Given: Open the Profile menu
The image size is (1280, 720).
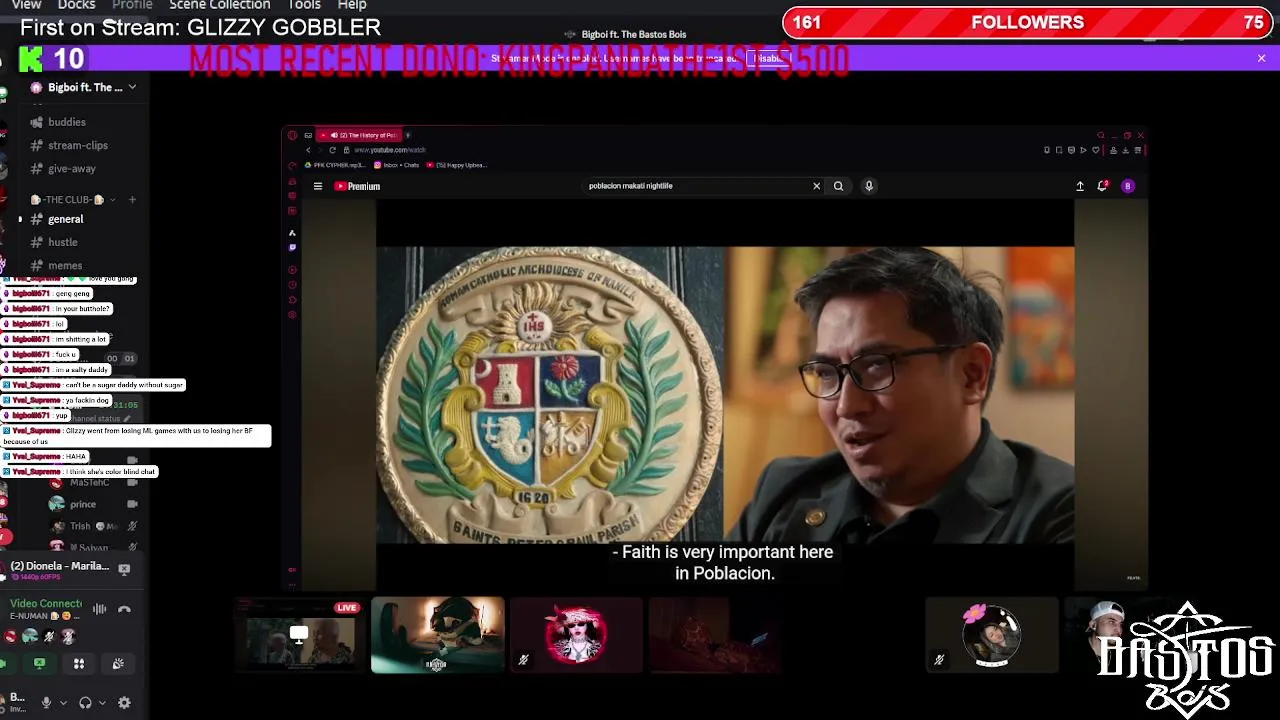Looking at the screenshot, I should click(132, 5).
